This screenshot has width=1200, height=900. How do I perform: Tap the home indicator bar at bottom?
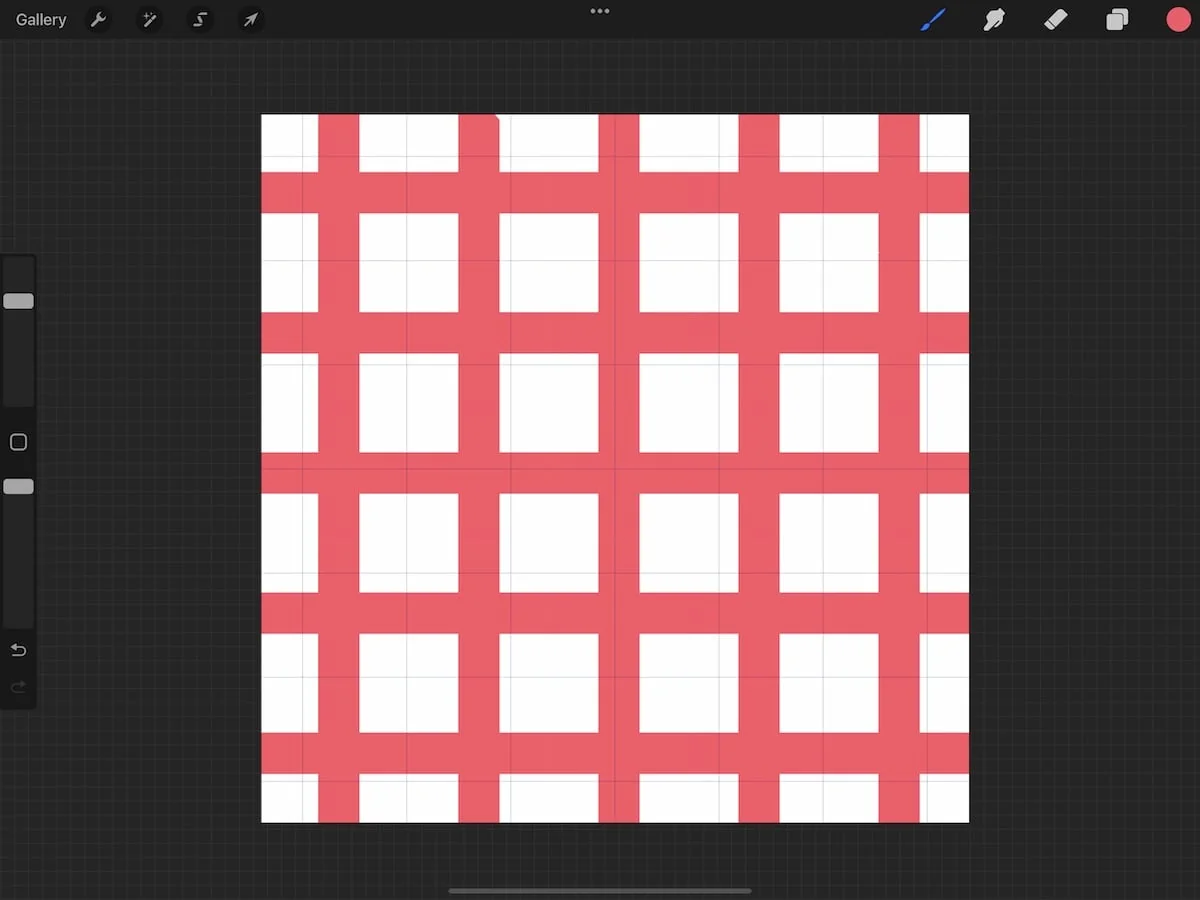tap(600, 890)
